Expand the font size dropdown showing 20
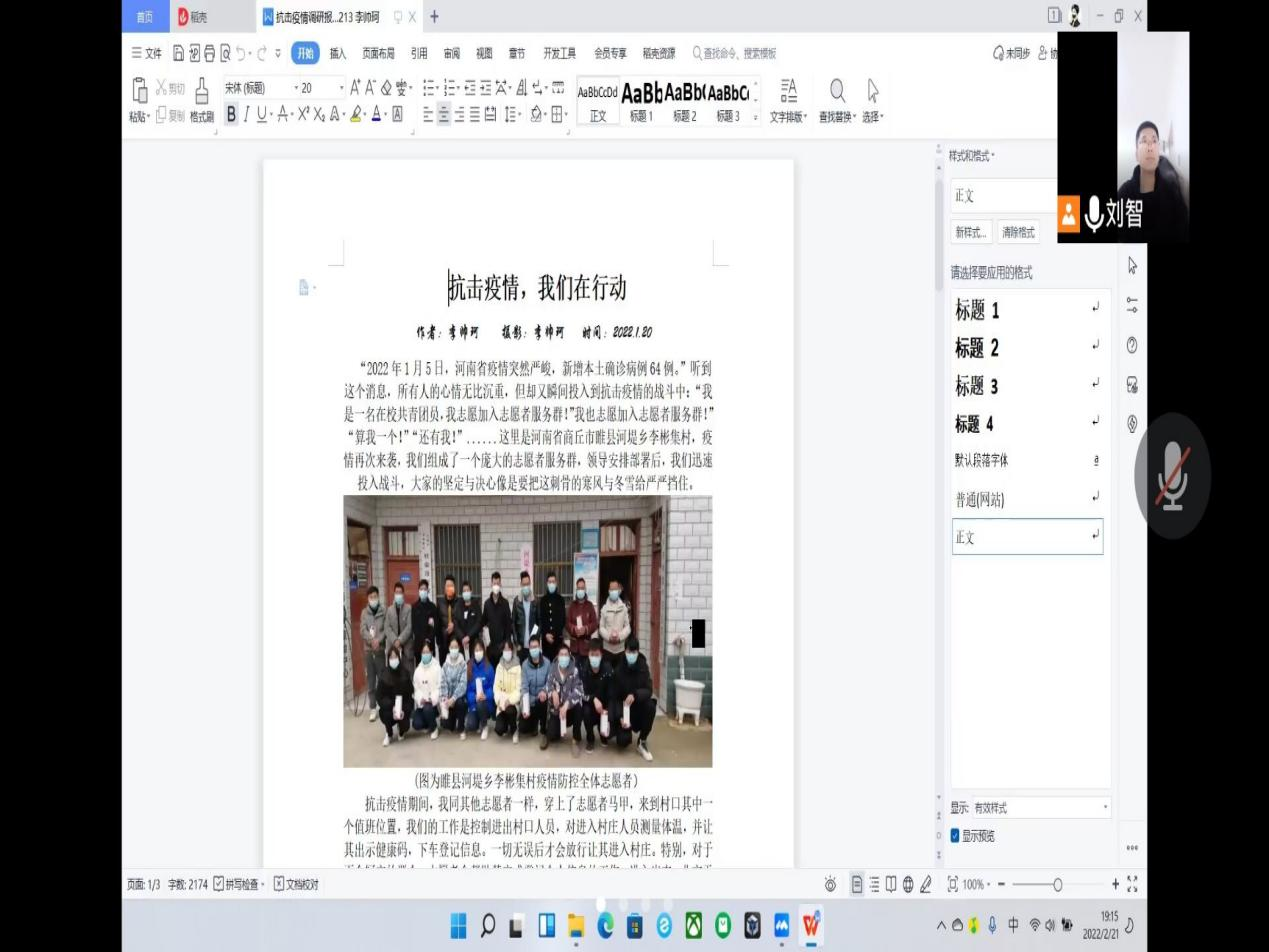The width and height of the screenshot is (1269, 952). [x=322, y=88]
